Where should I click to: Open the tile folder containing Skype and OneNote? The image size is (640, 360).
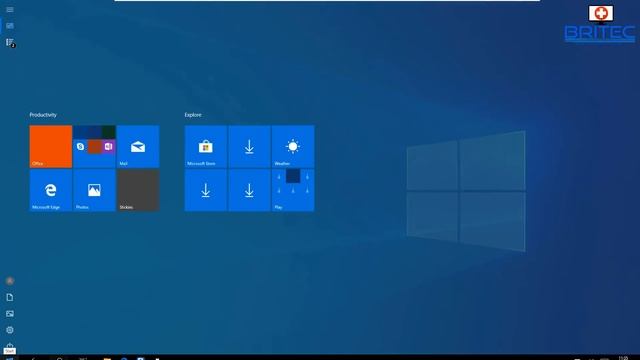94,147
